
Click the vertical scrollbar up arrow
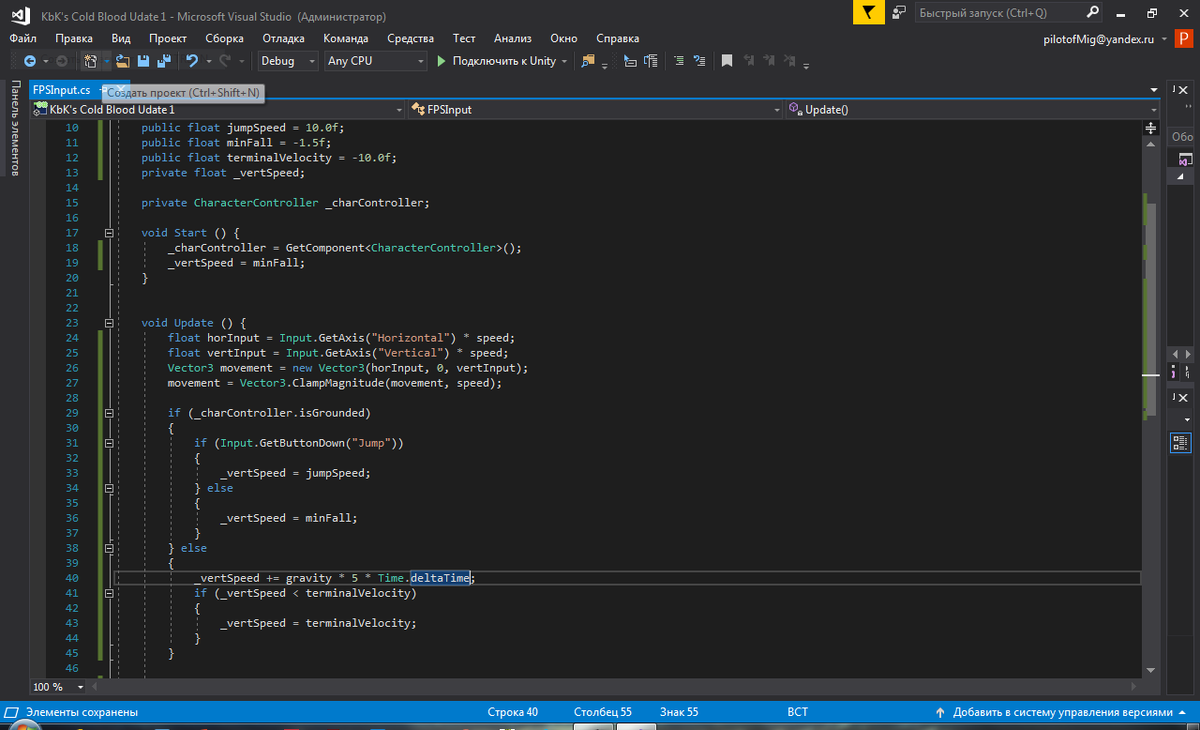(1150, 146)
